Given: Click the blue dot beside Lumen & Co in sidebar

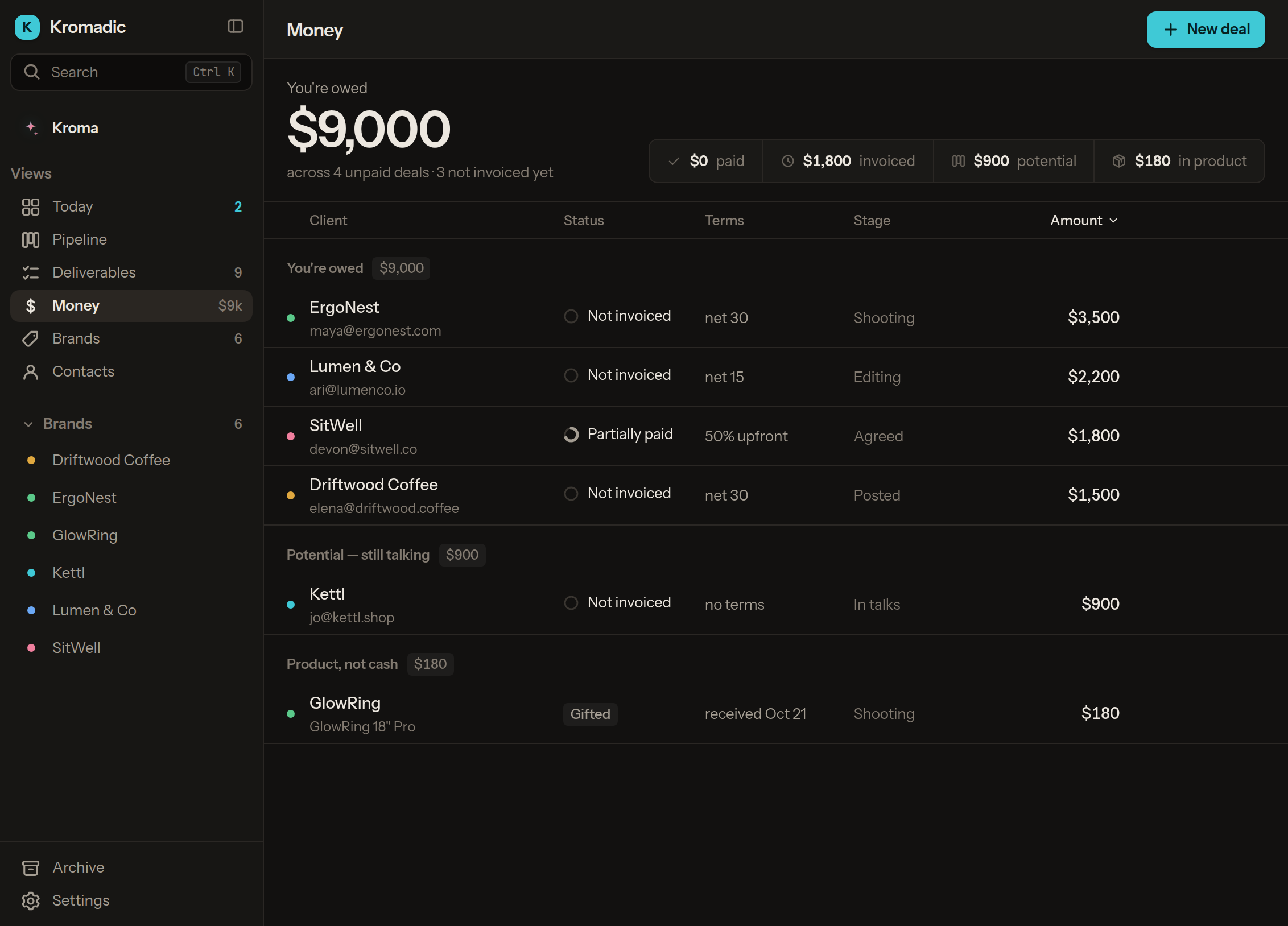Looking at the screenshot, I should 31,610.
